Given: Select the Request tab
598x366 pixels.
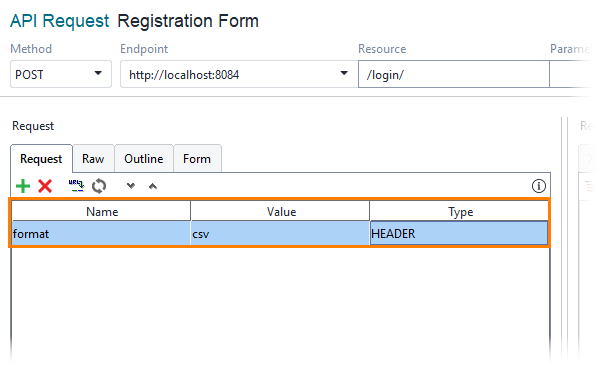Looking at the screenshot, I should point(41,159).
